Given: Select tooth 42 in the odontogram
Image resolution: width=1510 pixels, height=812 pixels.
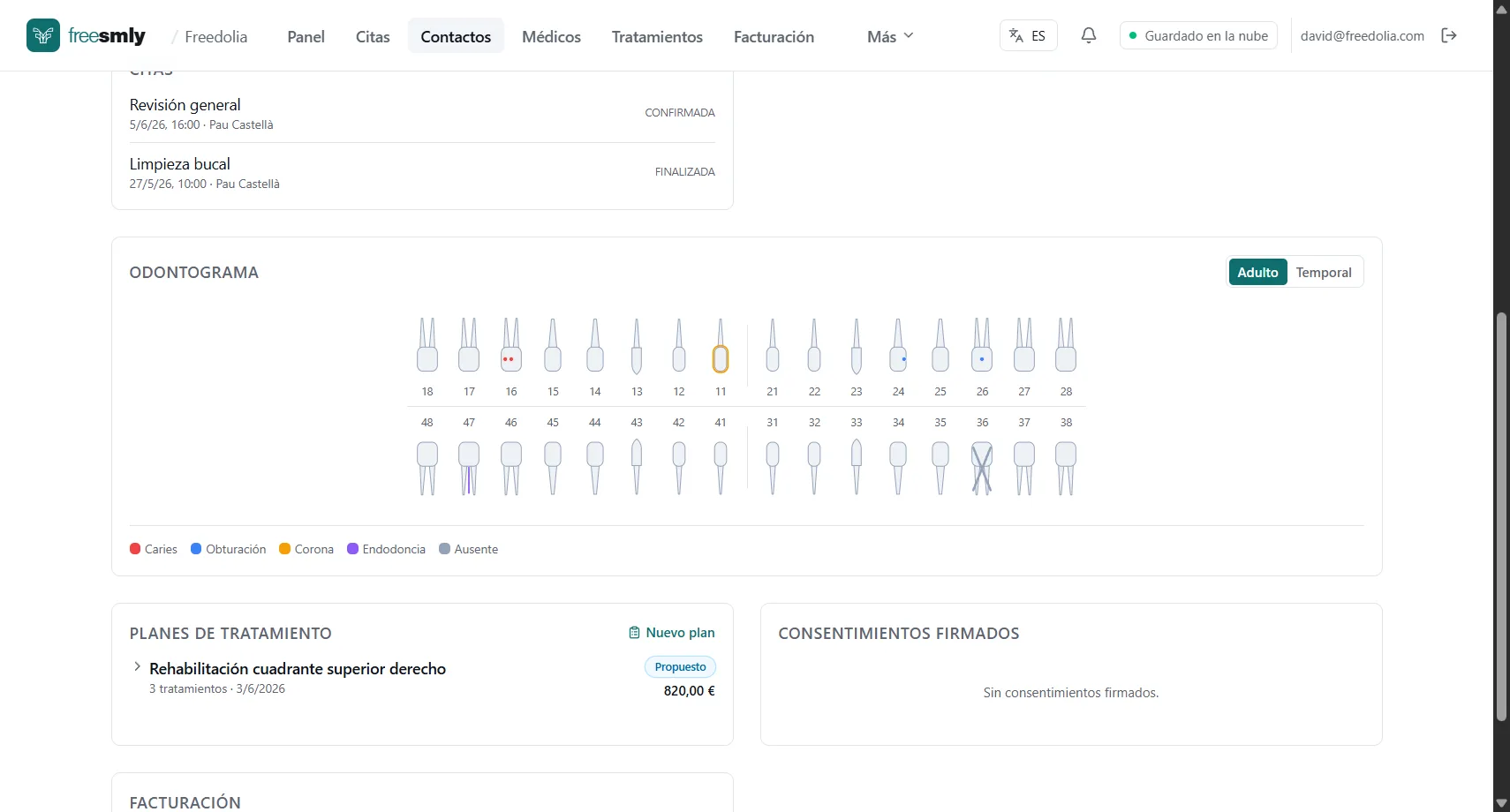Looking at the screenshot, I should [x=679, y=468].
